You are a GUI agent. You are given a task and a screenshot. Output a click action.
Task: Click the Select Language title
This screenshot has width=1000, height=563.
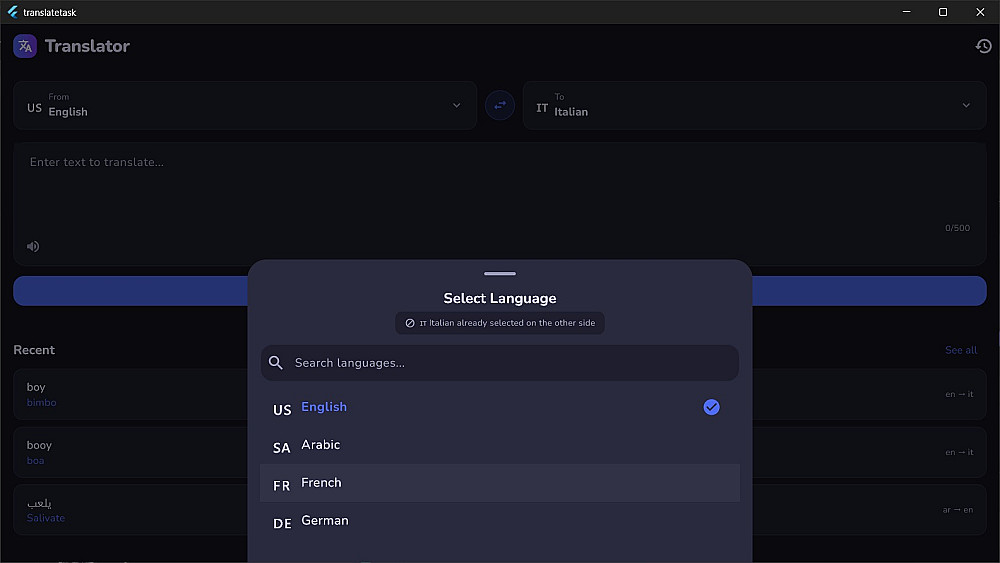499,298
